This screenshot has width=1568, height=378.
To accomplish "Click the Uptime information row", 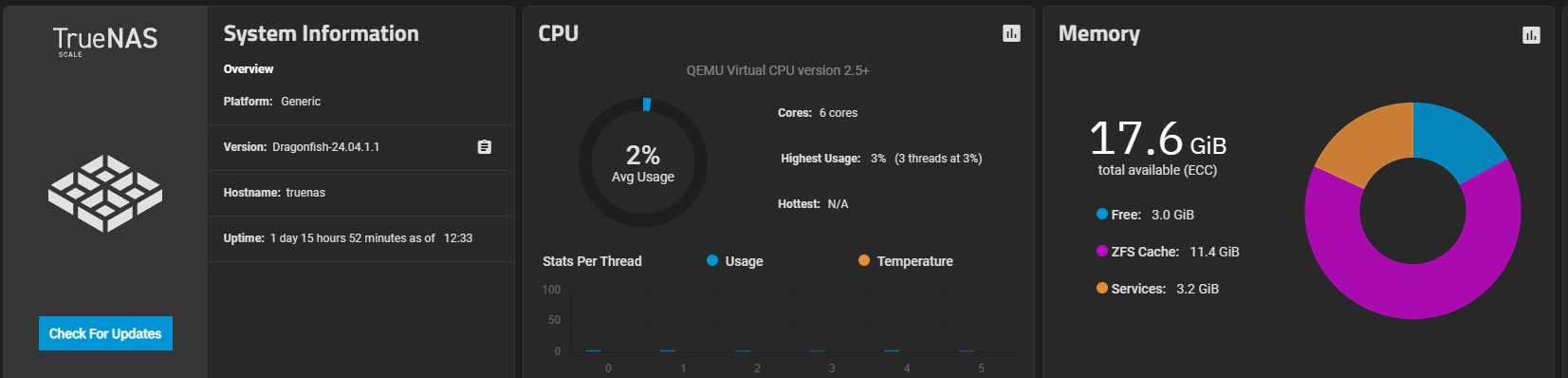I will click(x=361, y=238).
